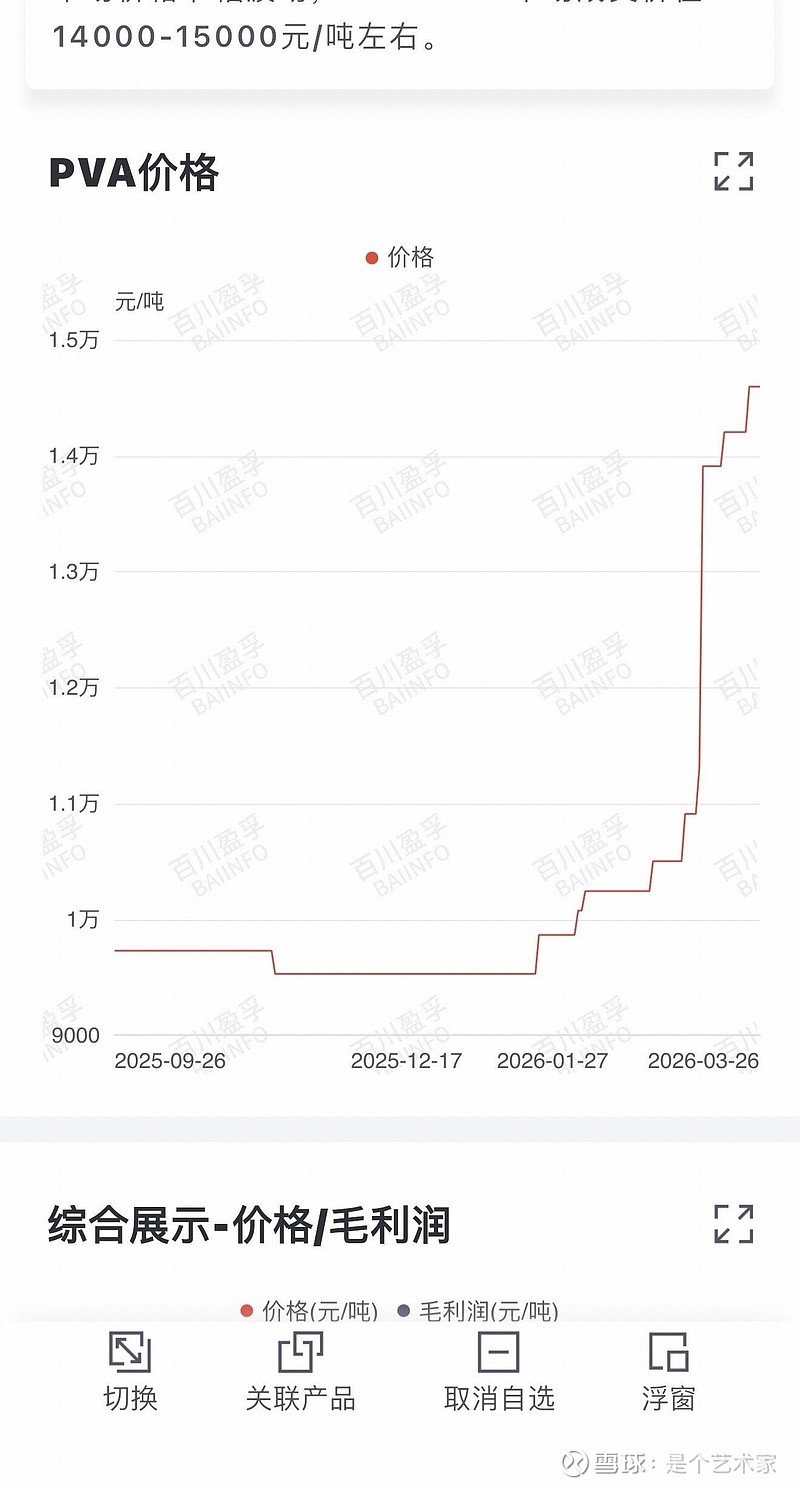Tap the 取消自选 text label
This screenshot has height=1488, width=800.
498,1398
